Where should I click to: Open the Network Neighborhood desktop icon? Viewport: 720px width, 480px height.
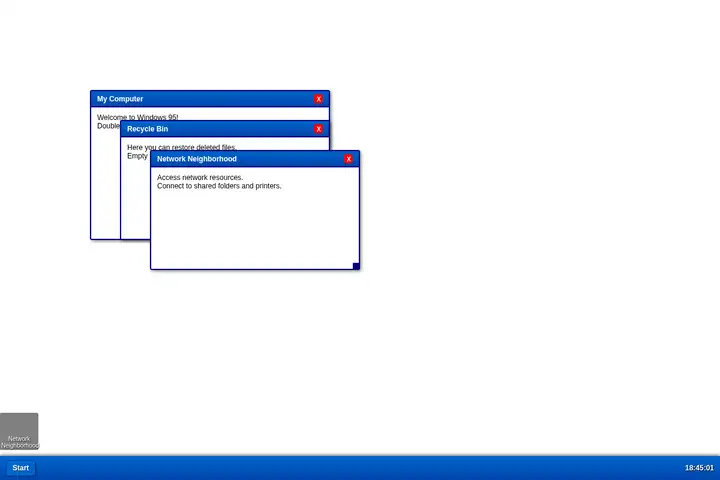19,431
